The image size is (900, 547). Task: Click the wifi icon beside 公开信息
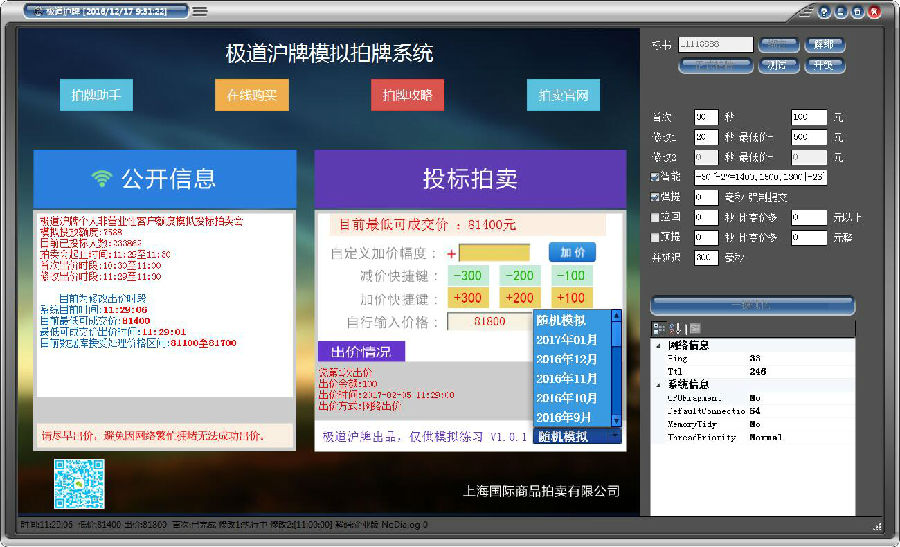[102, 179]
